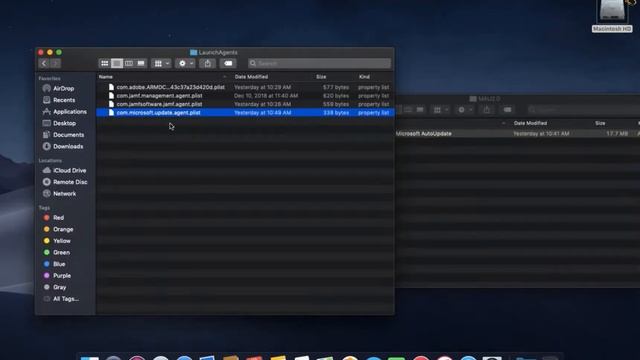Image resolution: width=640 pixels, height=360 pixels.
Task: Sort by Kind column header
Action: point(364,77)
